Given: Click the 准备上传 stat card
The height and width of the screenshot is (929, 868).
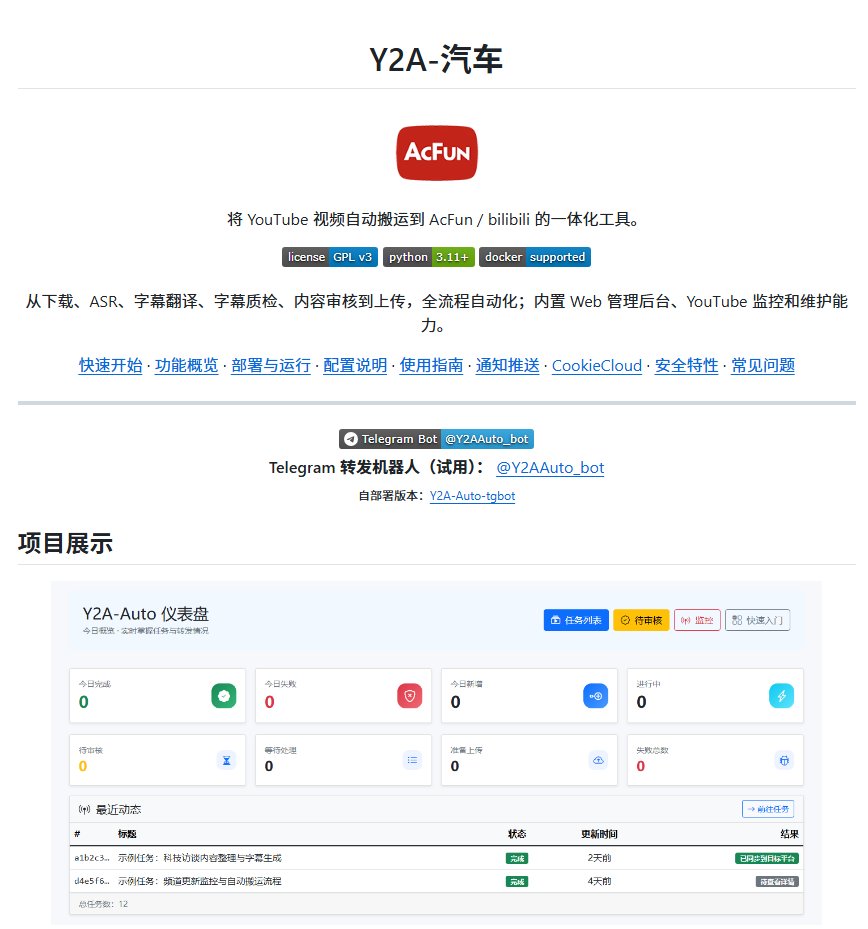Looking at the screenshot, I should pos(529,760).
